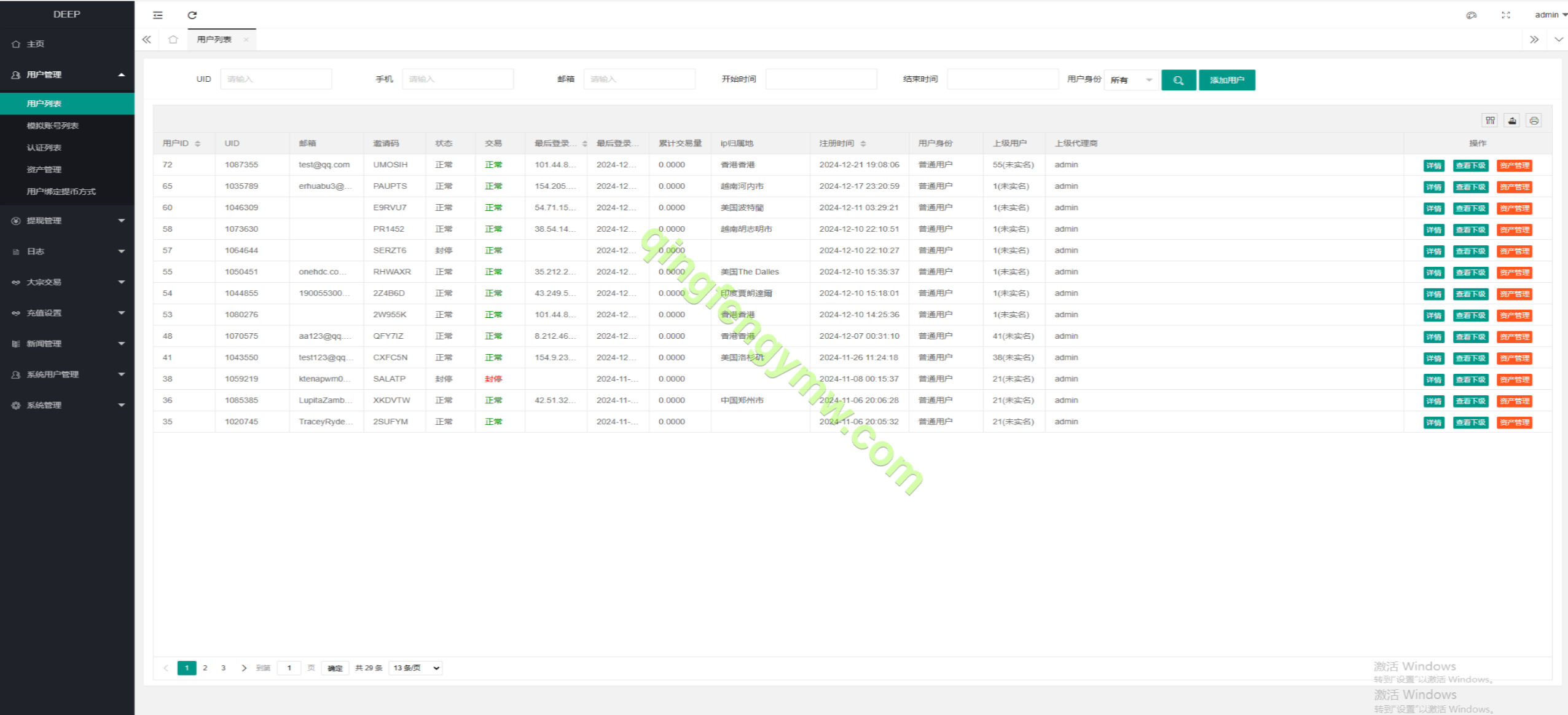Select the 用户列表 page tab
Screen dimensions: 1568x715
[x=214, y=39]
